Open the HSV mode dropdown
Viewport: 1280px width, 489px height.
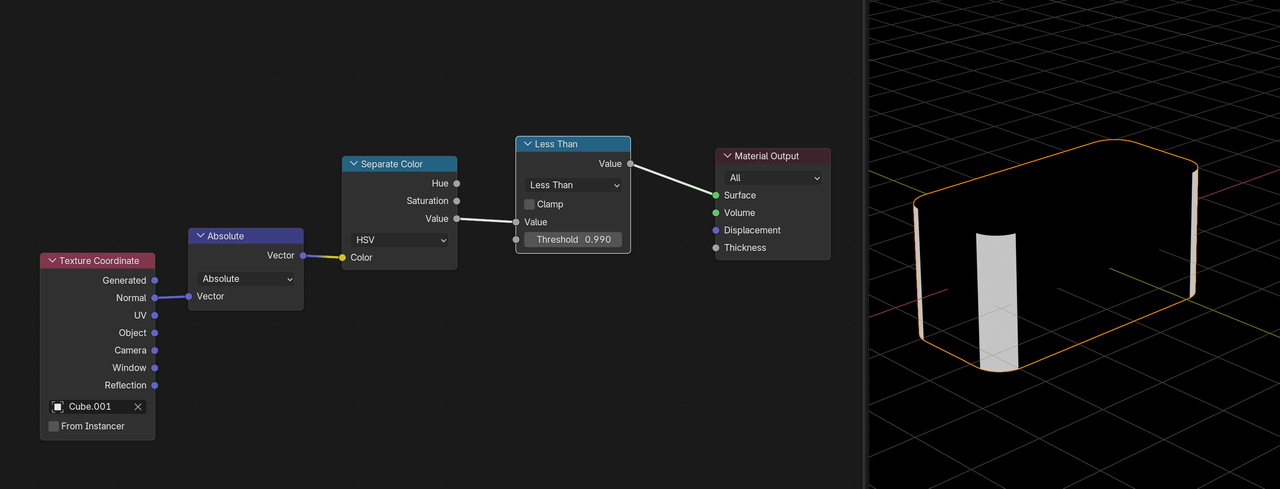(x=400, y=240)
